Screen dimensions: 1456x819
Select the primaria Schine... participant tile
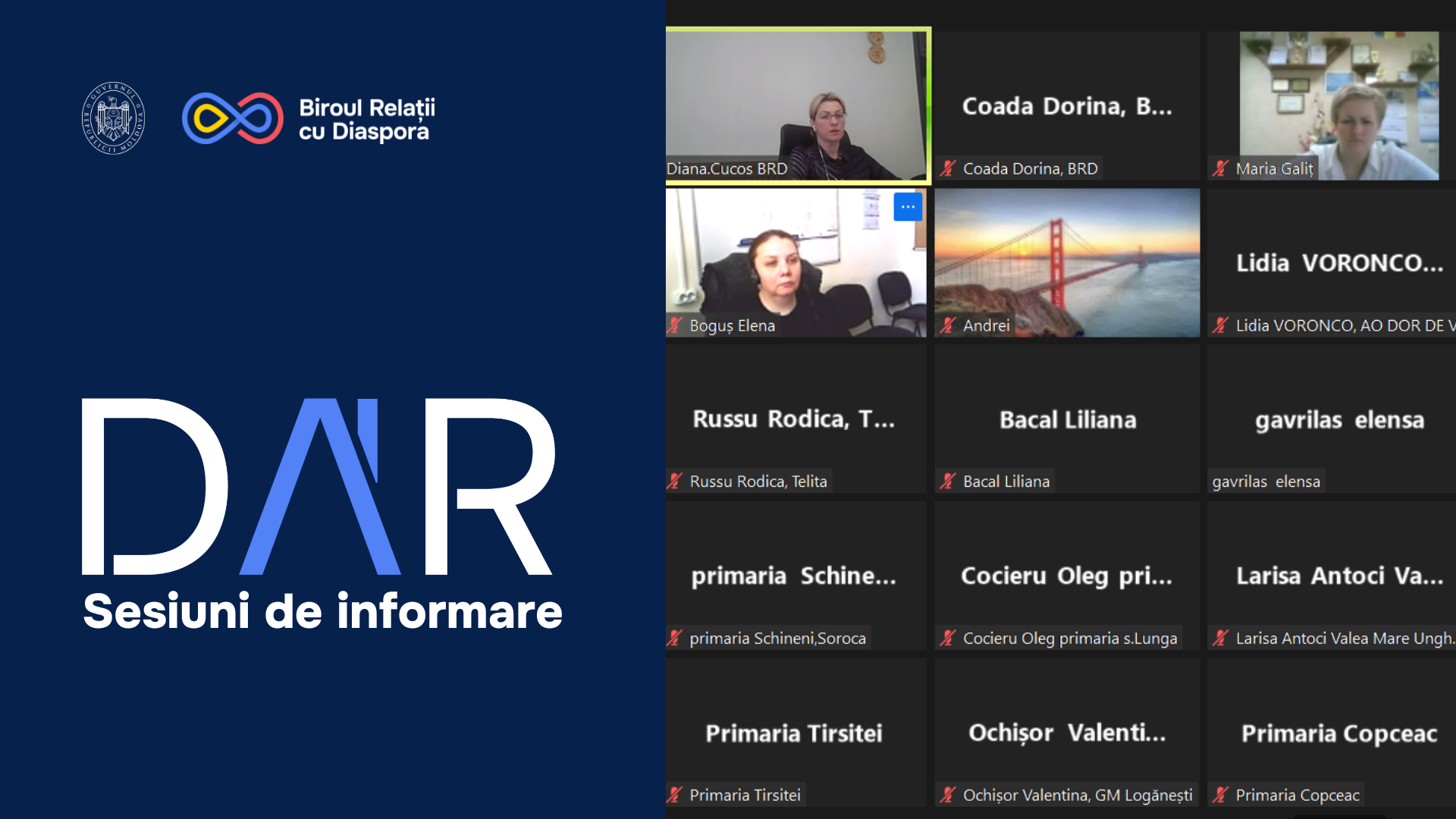pyautogui.click(x=795, y=576)
